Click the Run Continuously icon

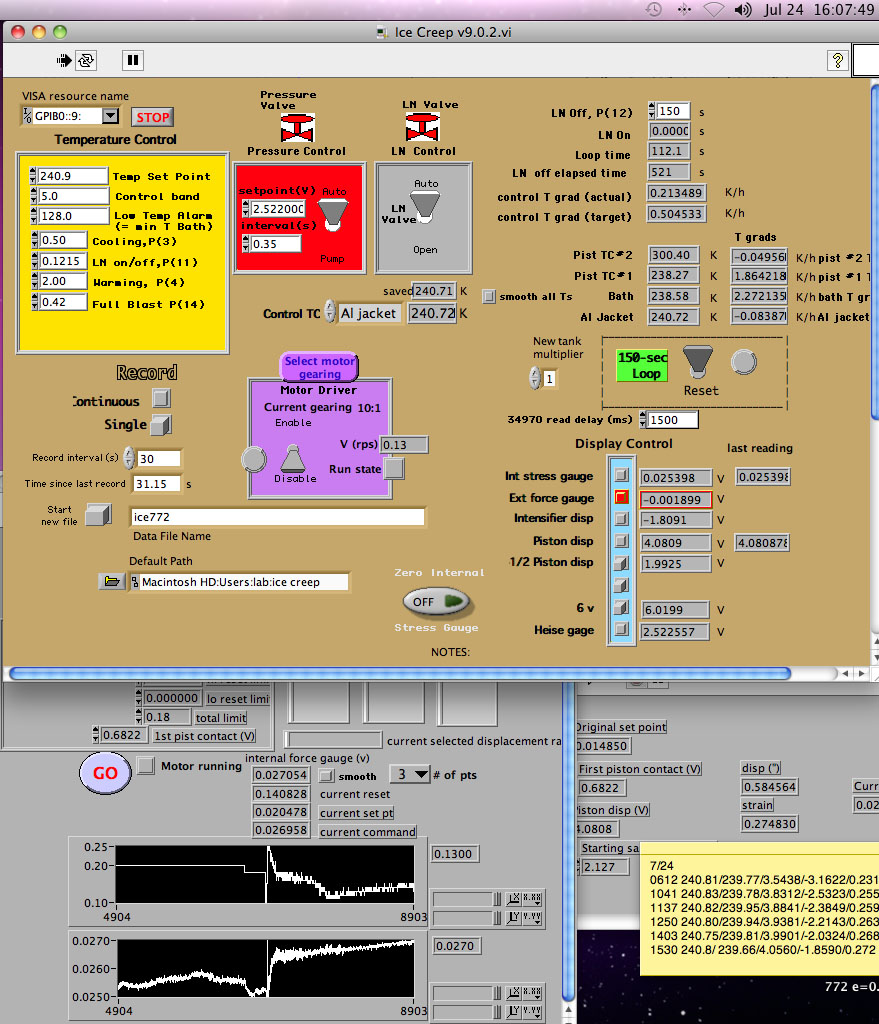(x=86, y=61)
